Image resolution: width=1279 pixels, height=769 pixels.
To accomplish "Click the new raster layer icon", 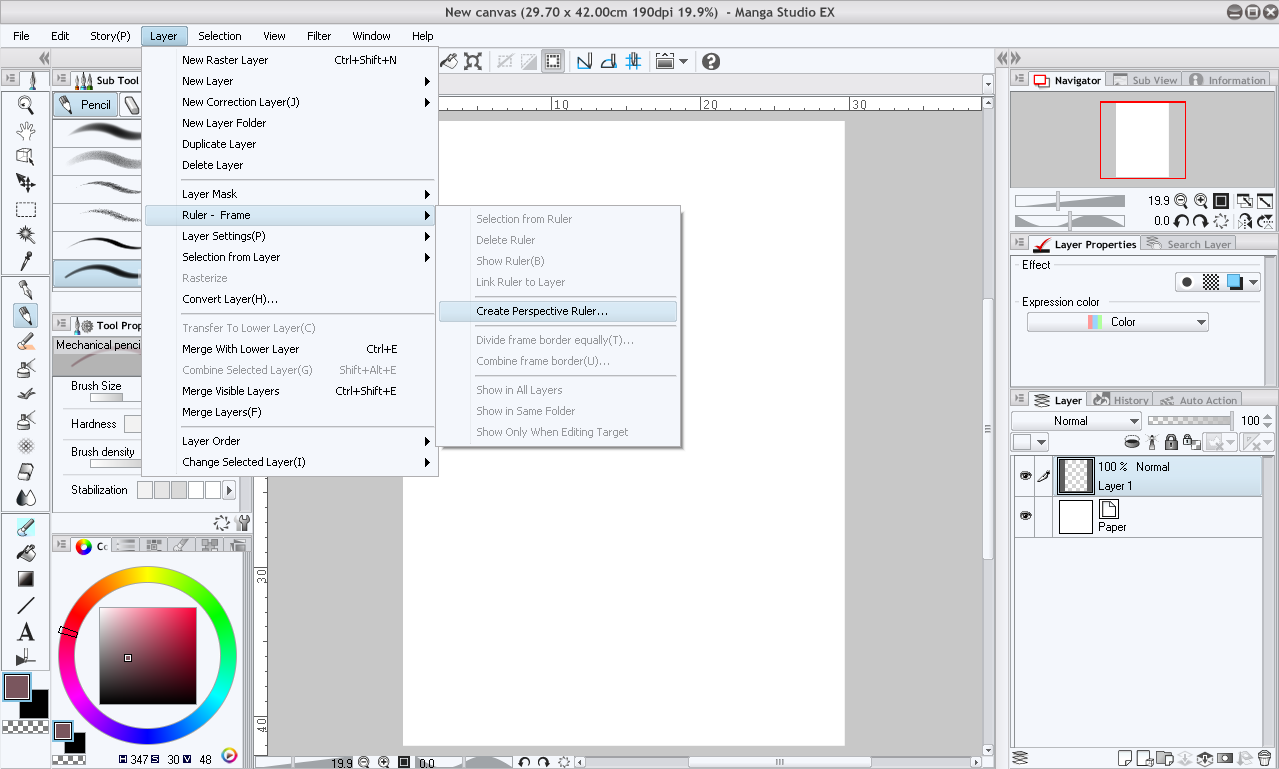I will tap(1126, 758).
